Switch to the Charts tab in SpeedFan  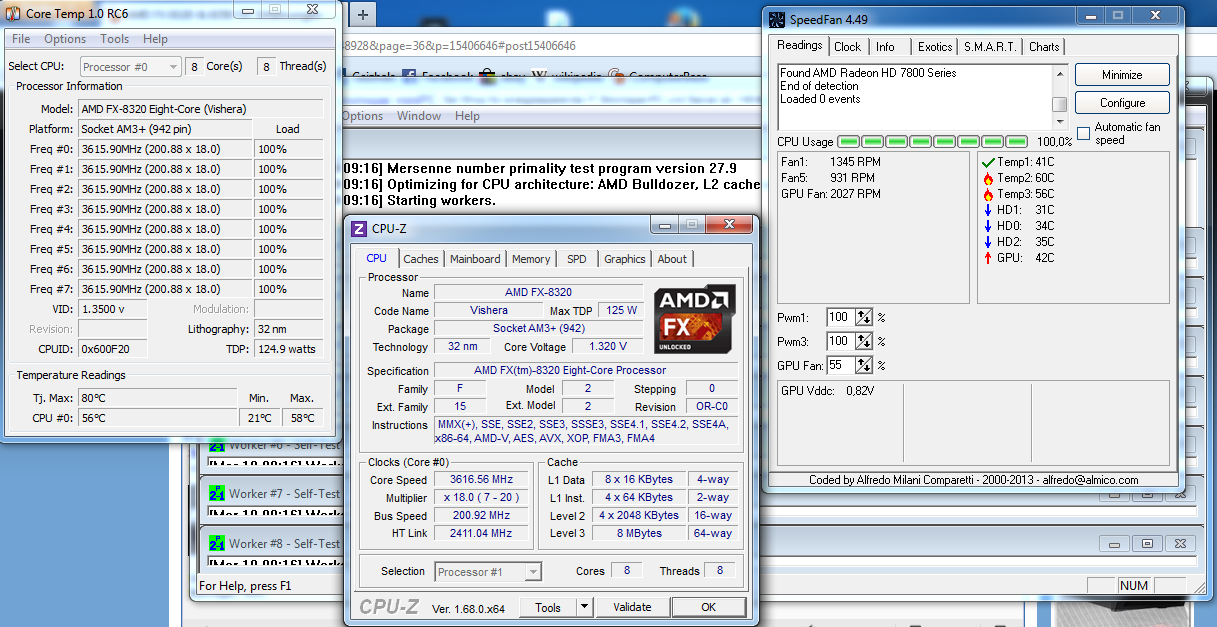click(x=1044, y=47)
